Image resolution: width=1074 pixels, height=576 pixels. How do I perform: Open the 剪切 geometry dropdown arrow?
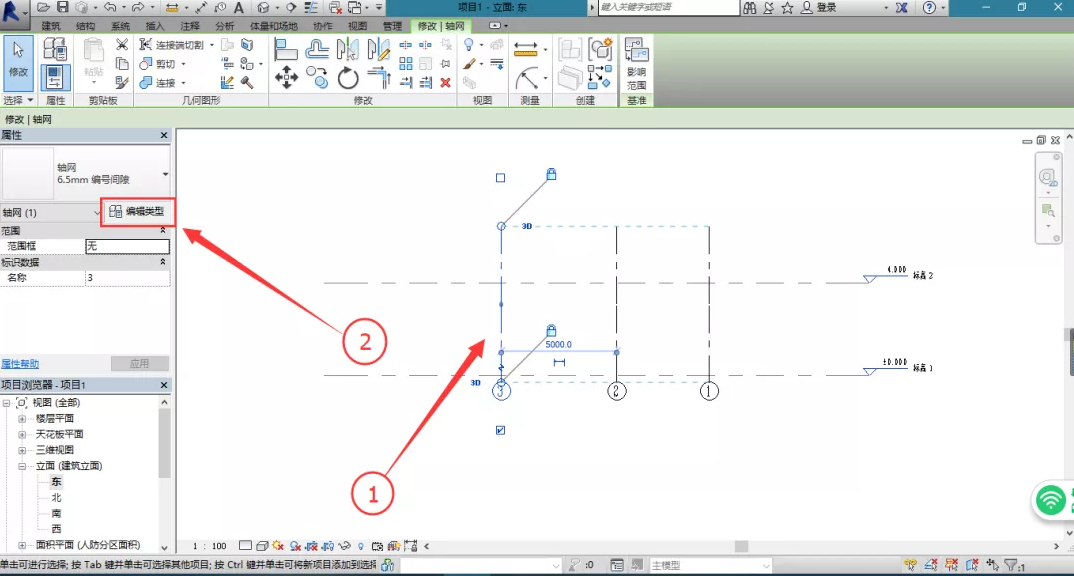click(x=184, y=64)
